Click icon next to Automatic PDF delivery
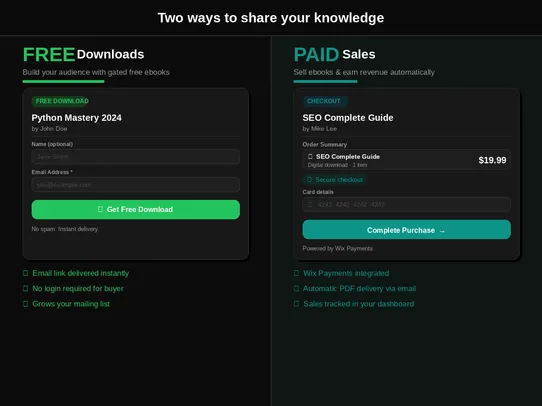The image size is (542, 406). tap(296, 288)
